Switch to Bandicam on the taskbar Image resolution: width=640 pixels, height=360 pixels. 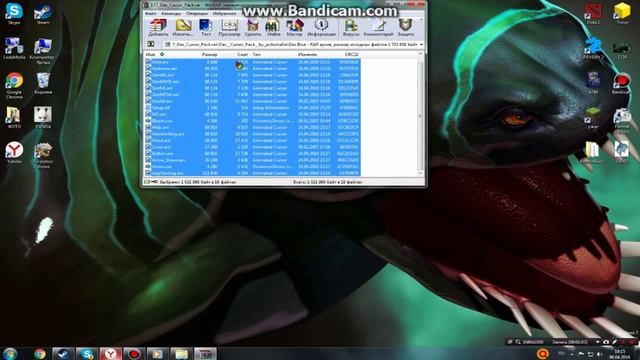click(134, 353)
